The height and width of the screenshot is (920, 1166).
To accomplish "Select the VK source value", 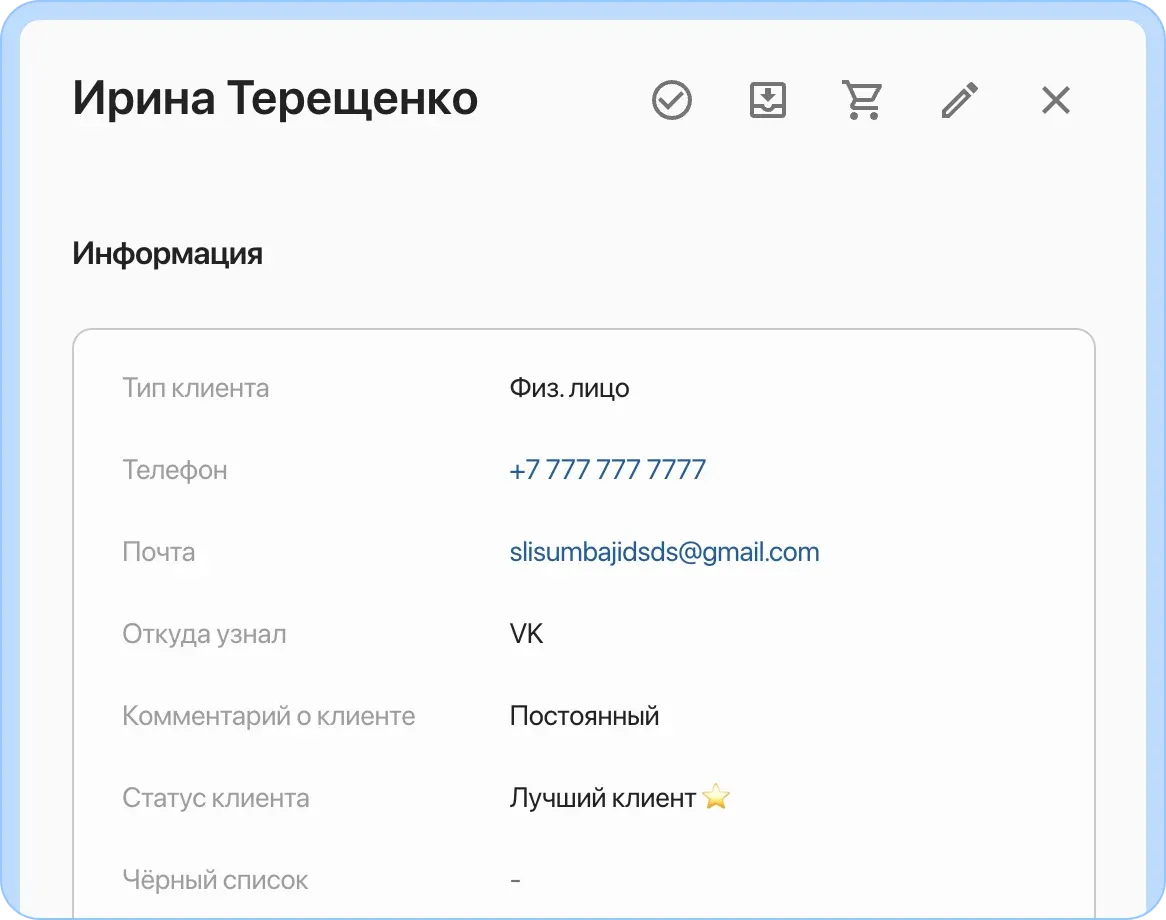I will point(526,633).
